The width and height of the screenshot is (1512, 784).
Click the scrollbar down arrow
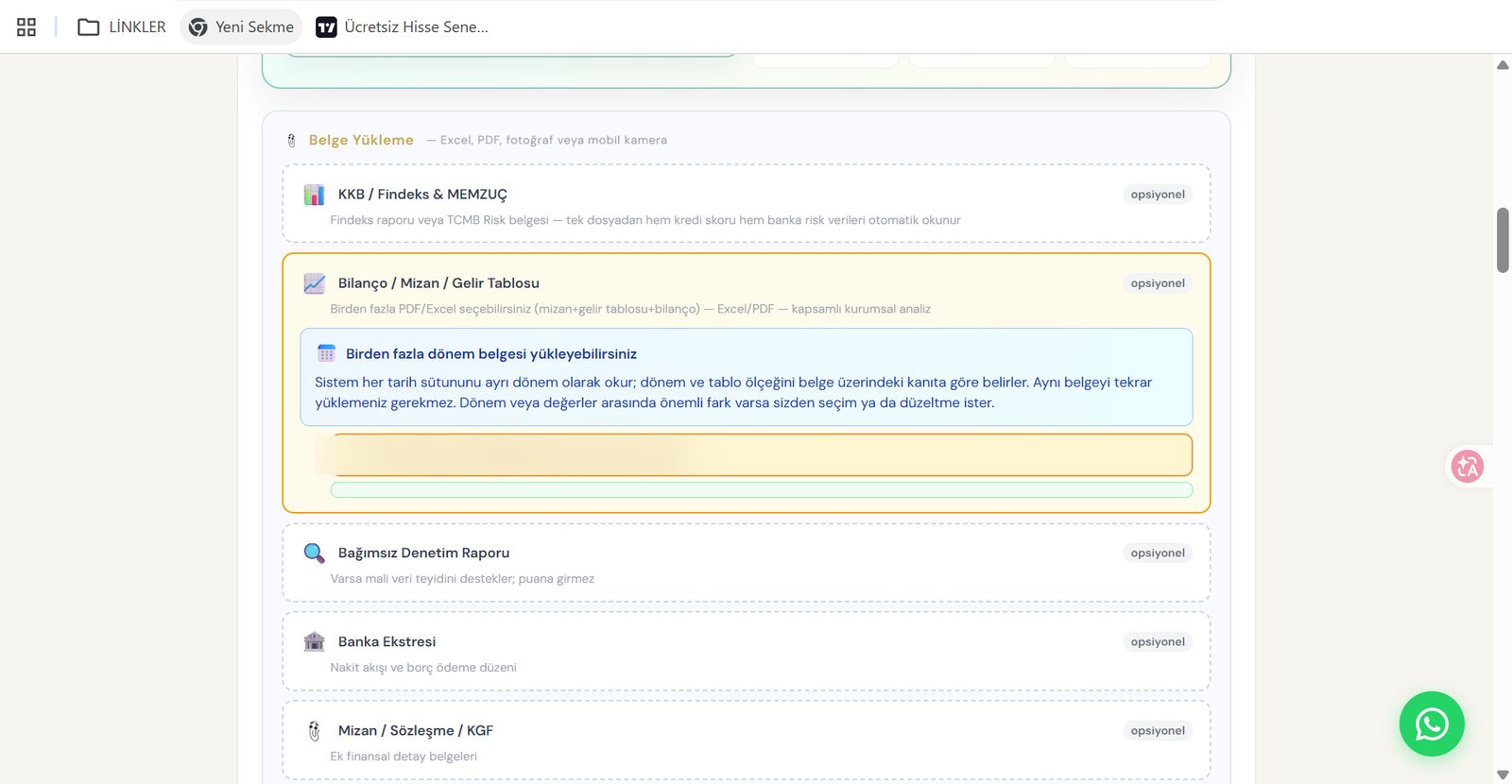pos(1503,775)
